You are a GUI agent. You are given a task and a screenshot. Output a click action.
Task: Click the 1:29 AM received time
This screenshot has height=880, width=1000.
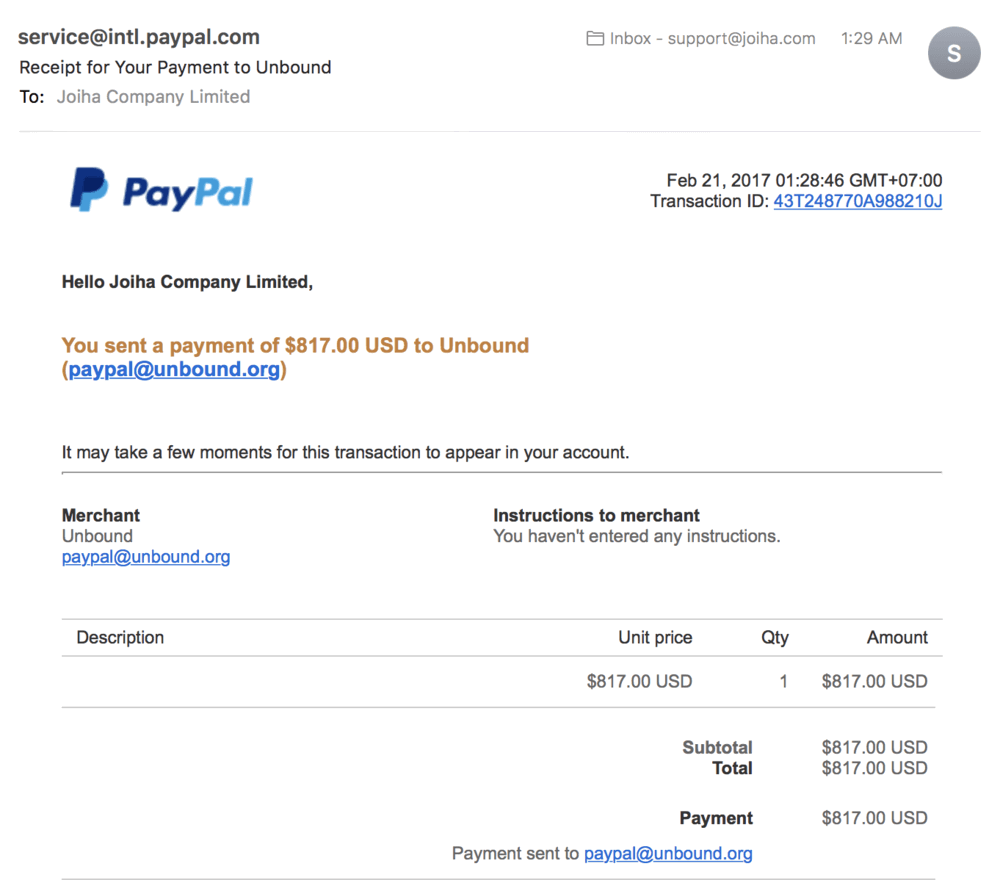[871, 39]
